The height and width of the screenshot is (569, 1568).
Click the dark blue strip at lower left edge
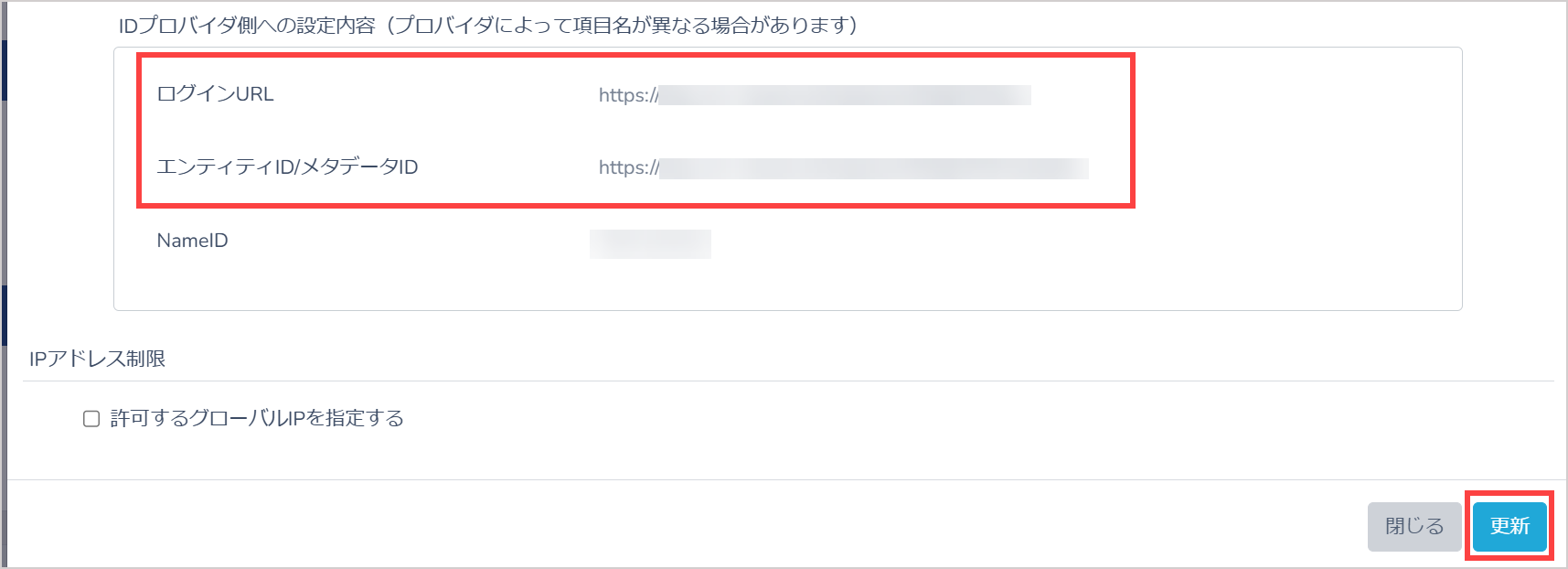[x=4, y=315]
